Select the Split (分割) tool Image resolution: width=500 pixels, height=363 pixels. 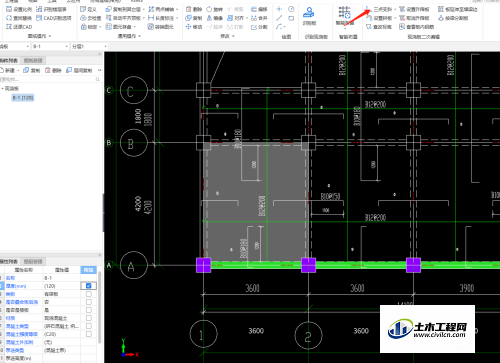(x=259, y=27)
